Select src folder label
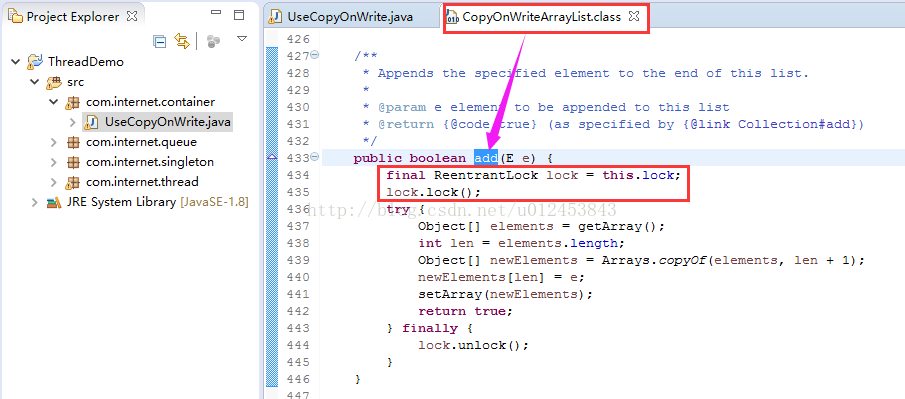The image size is (905, 399). tap(76, 82)
